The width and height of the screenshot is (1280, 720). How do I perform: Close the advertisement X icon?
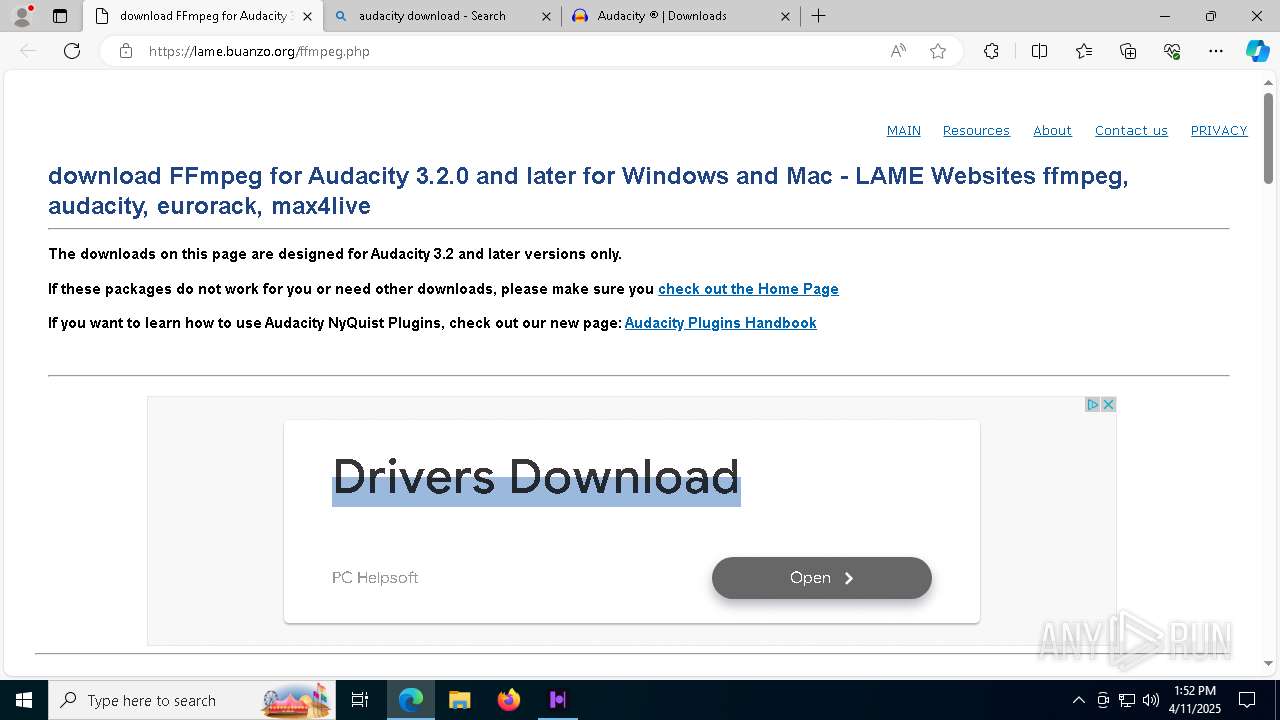(x=1108, y=405)
